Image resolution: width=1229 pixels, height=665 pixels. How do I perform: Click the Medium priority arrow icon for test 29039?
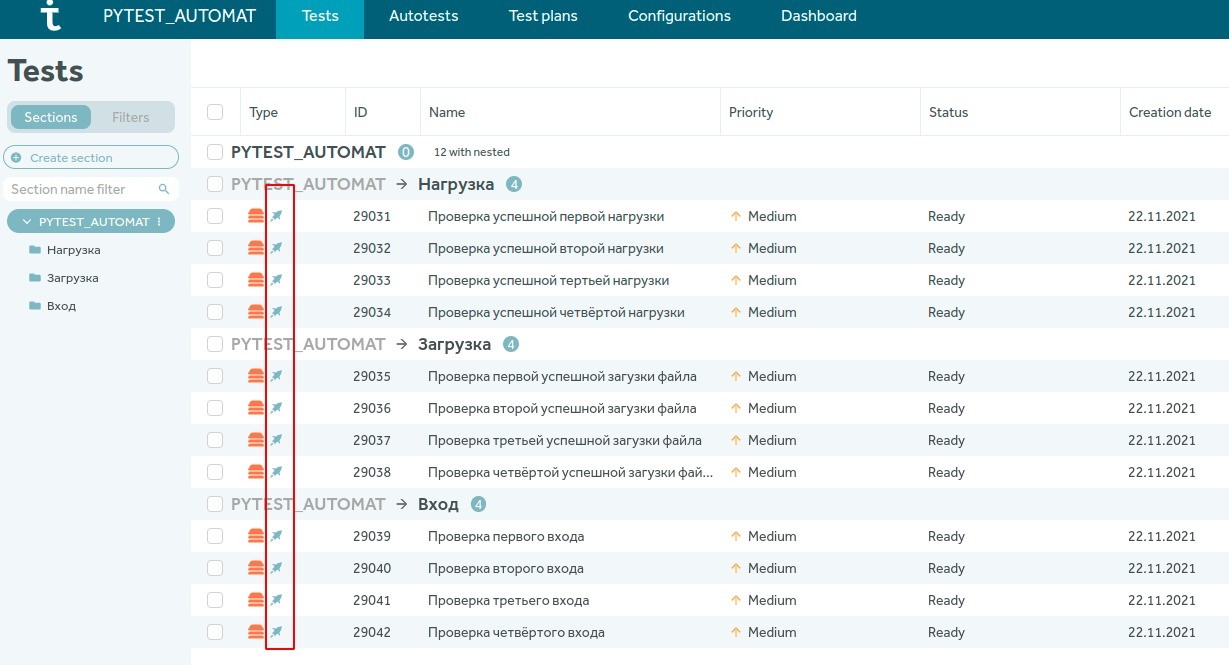[736, 536]
